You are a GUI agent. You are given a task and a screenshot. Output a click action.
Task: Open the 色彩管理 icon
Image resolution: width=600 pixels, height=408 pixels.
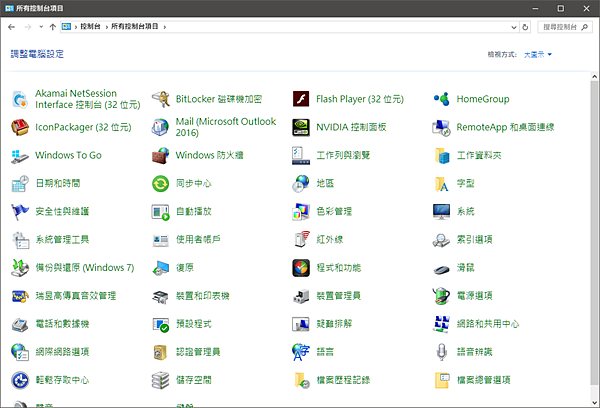coord(301,211)
